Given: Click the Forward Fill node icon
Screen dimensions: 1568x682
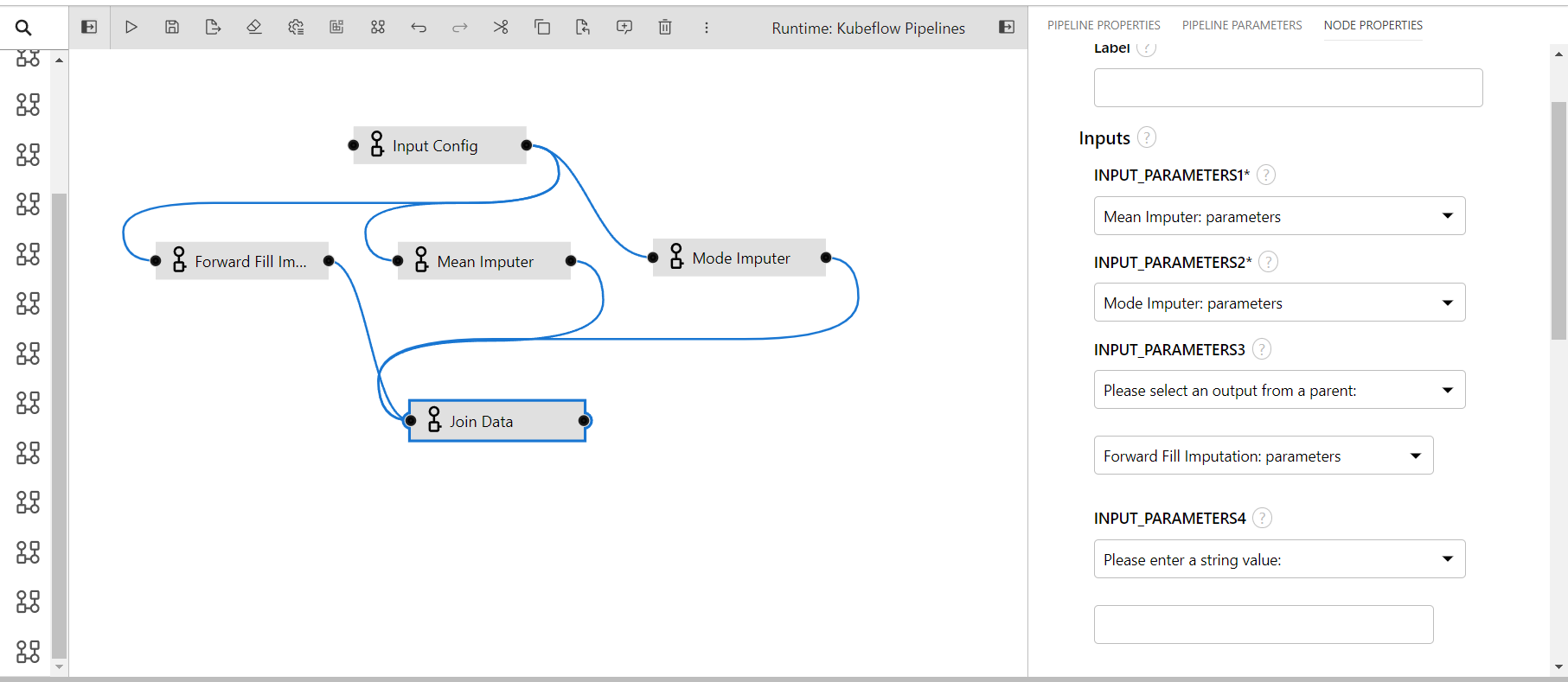Looking at the screenshot, I should coord(179,259).
